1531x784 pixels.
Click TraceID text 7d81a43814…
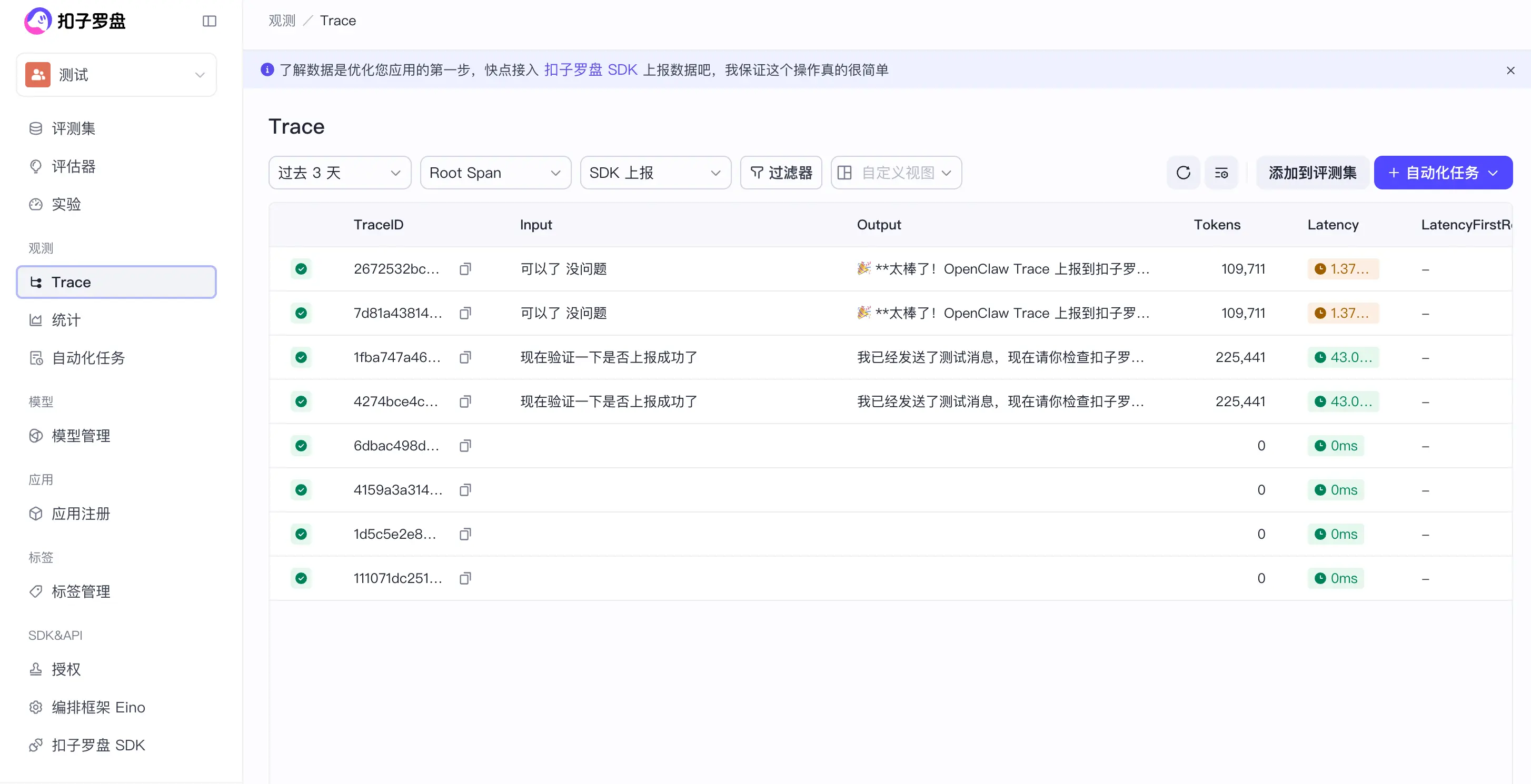[398, 313]
